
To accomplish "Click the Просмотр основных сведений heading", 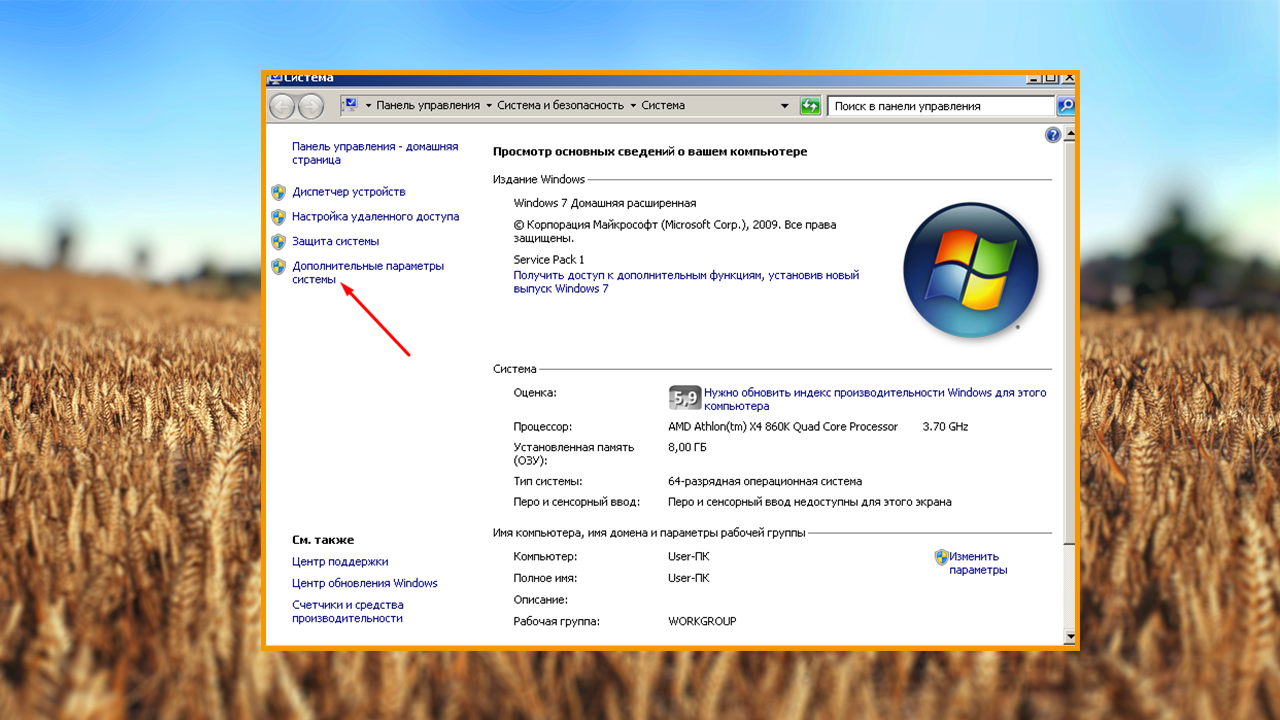I will tap(650, 152).
